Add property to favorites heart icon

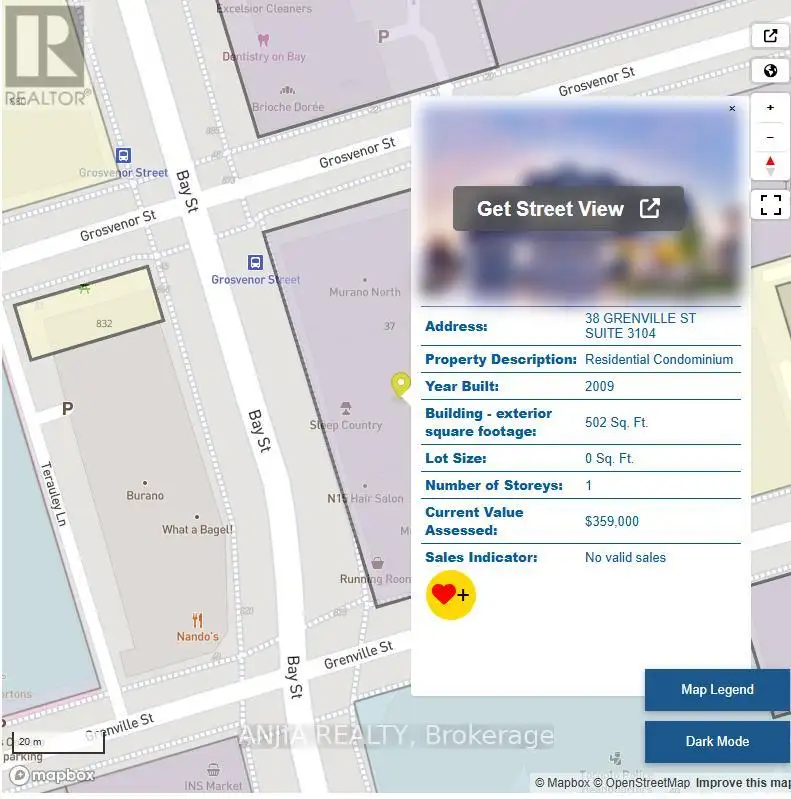pos(451,595)
